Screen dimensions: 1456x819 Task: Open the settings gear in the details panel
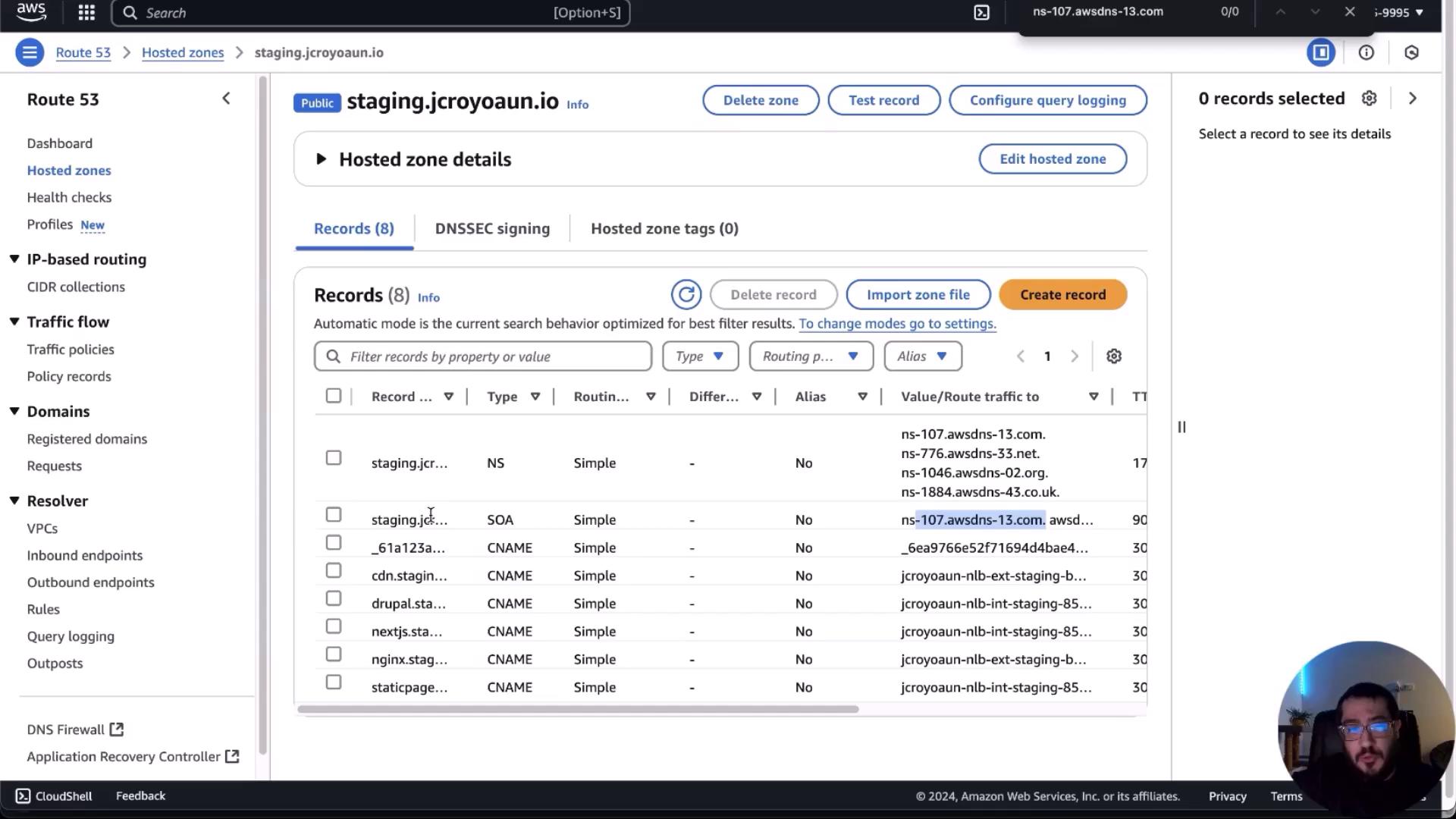1369,99
